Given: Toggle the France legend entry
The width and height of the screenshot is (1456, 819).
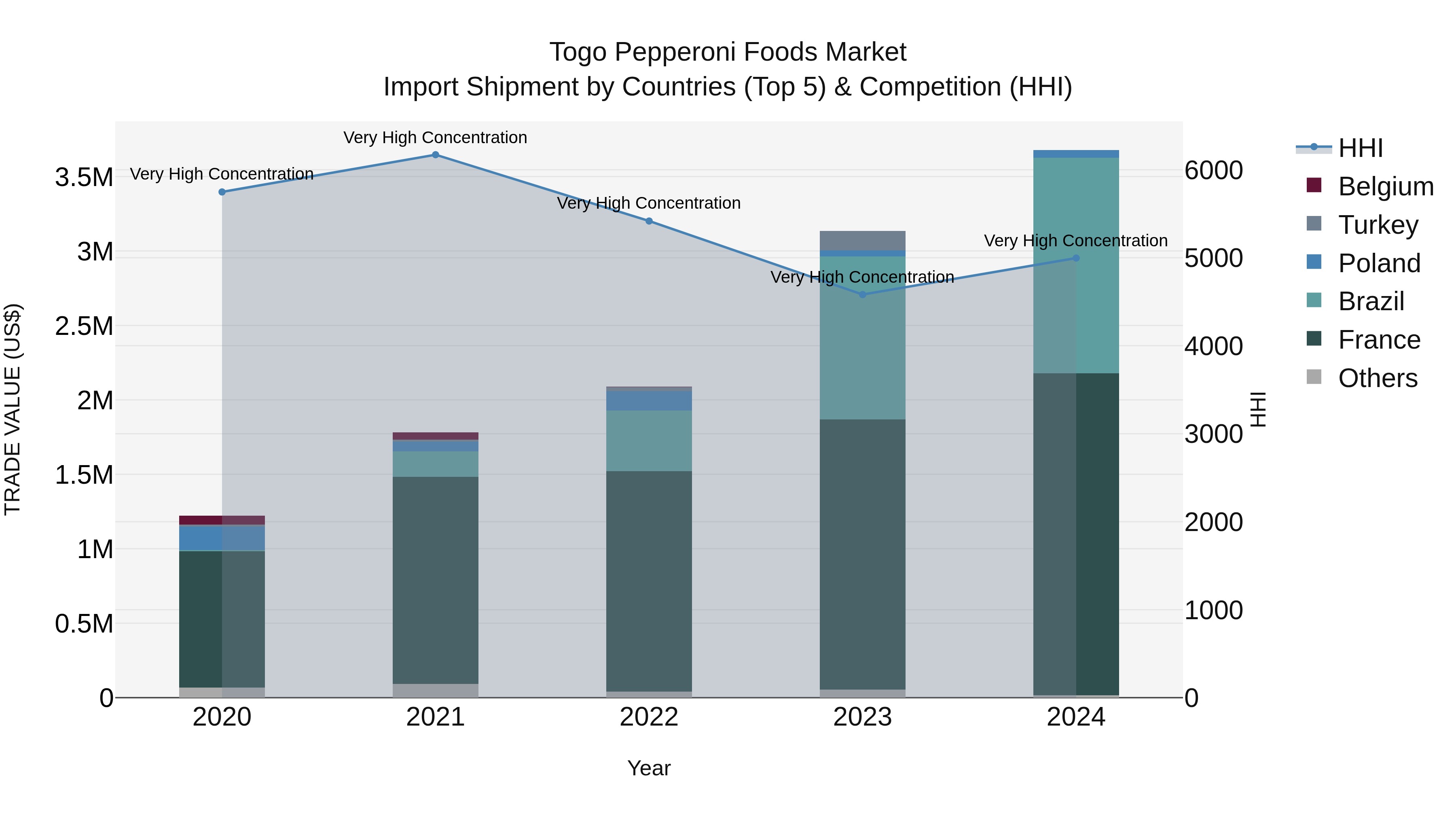Looking at the screenshot, I should [1363, 339].
